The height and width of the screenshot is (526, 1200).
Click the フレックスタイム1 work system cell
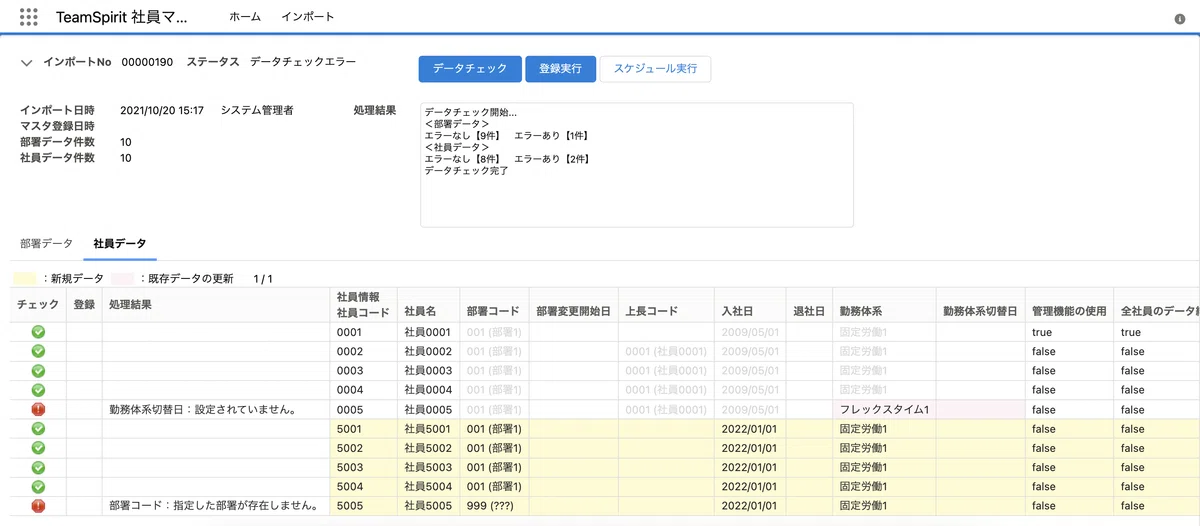click(885, 409)
